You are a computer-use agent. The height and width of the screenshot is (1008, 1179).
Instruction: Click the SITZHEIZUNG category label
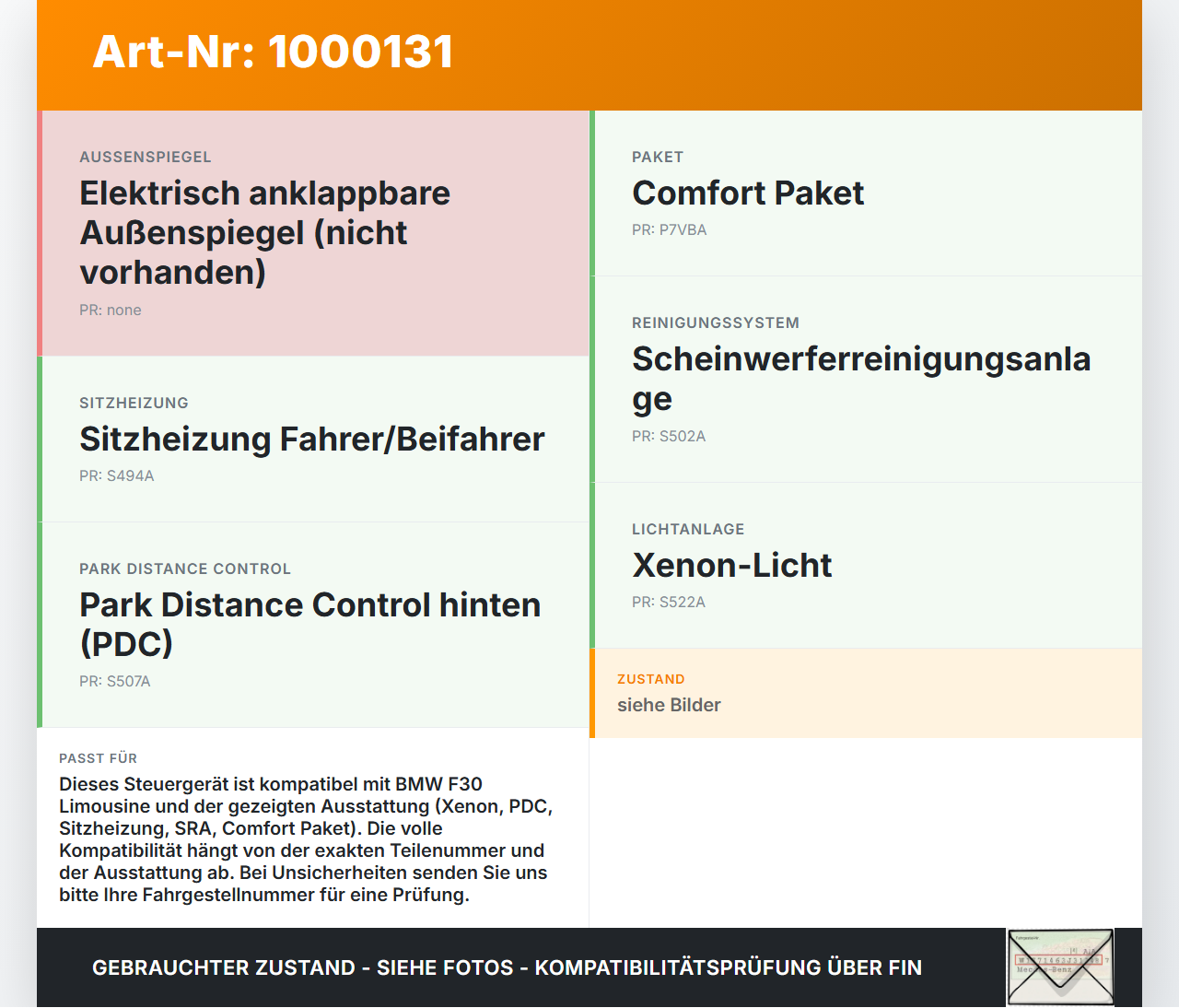[134, 403]
